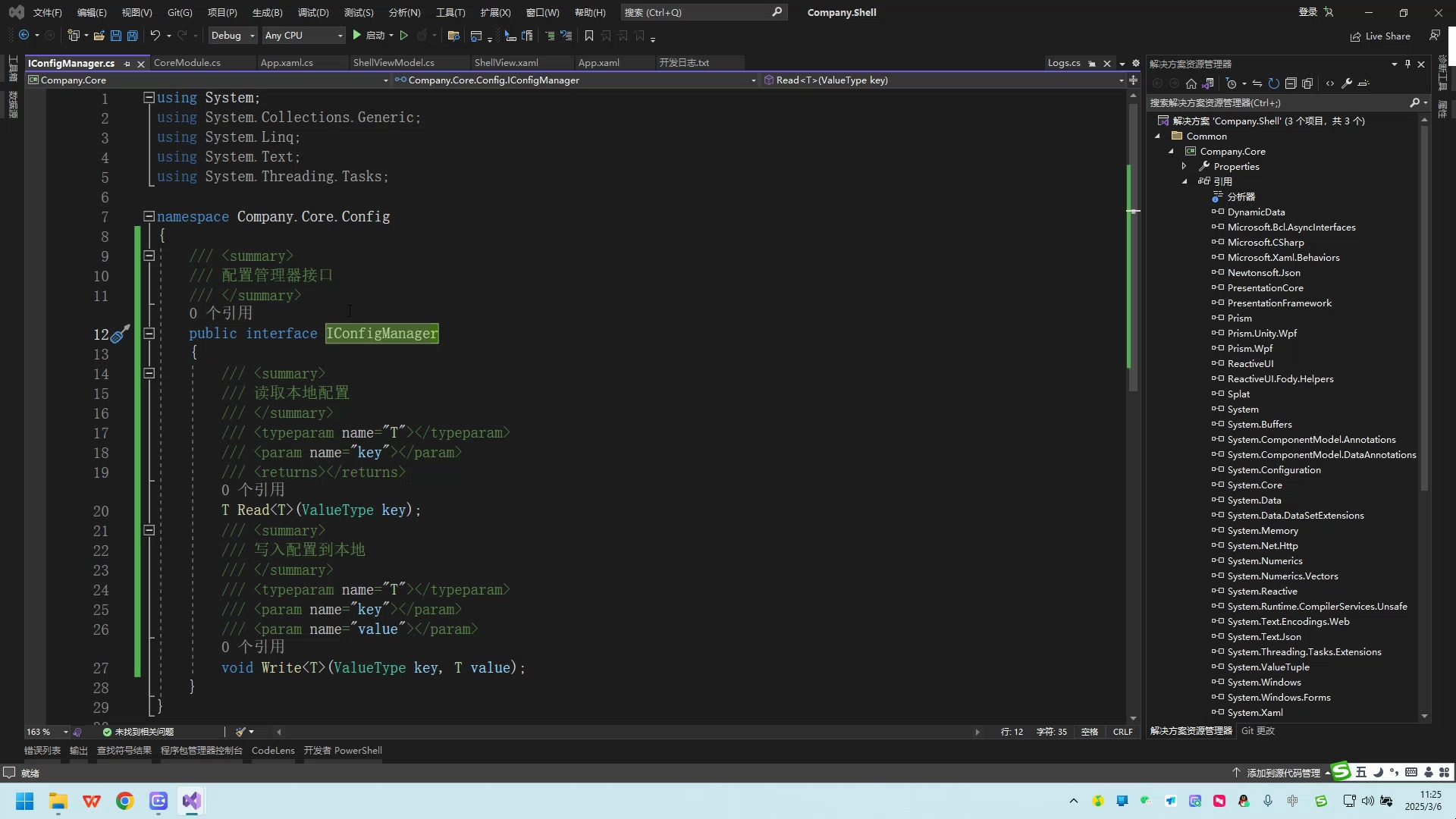Viewport: 1456px width, 819px height.
Task: Open the 调试(D) menu
Action: [312, 12]
